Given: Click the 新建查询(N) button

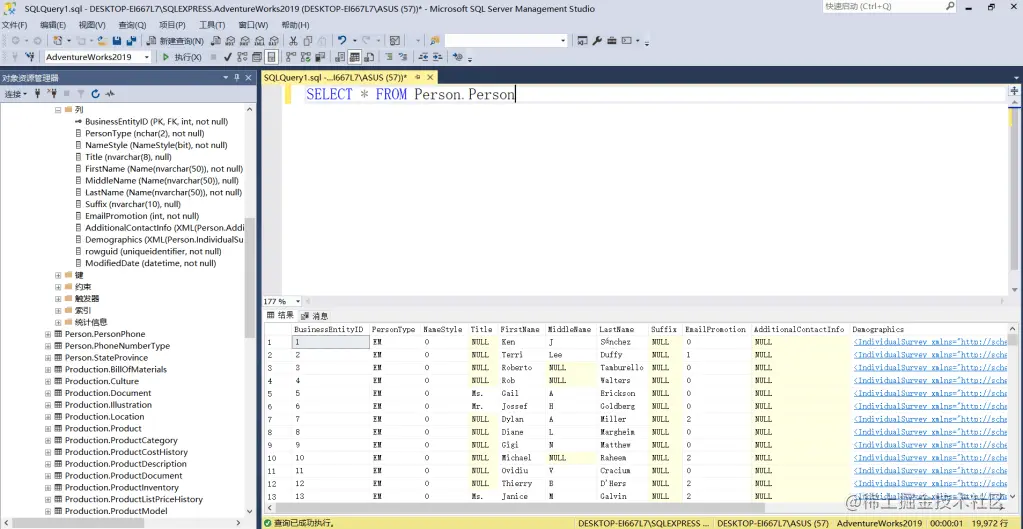Looking at the screenshot, I should pyautogui.click(x=176, y=40).
